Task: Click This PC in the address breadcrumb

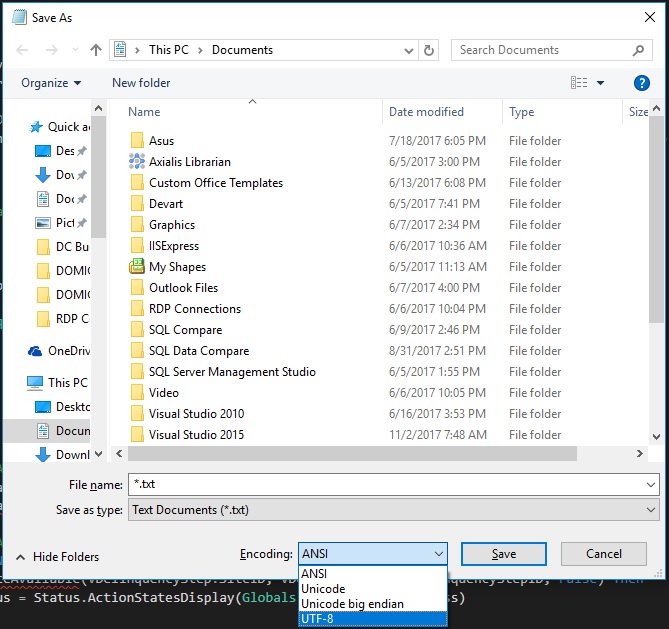Action: tap(169, 50)
